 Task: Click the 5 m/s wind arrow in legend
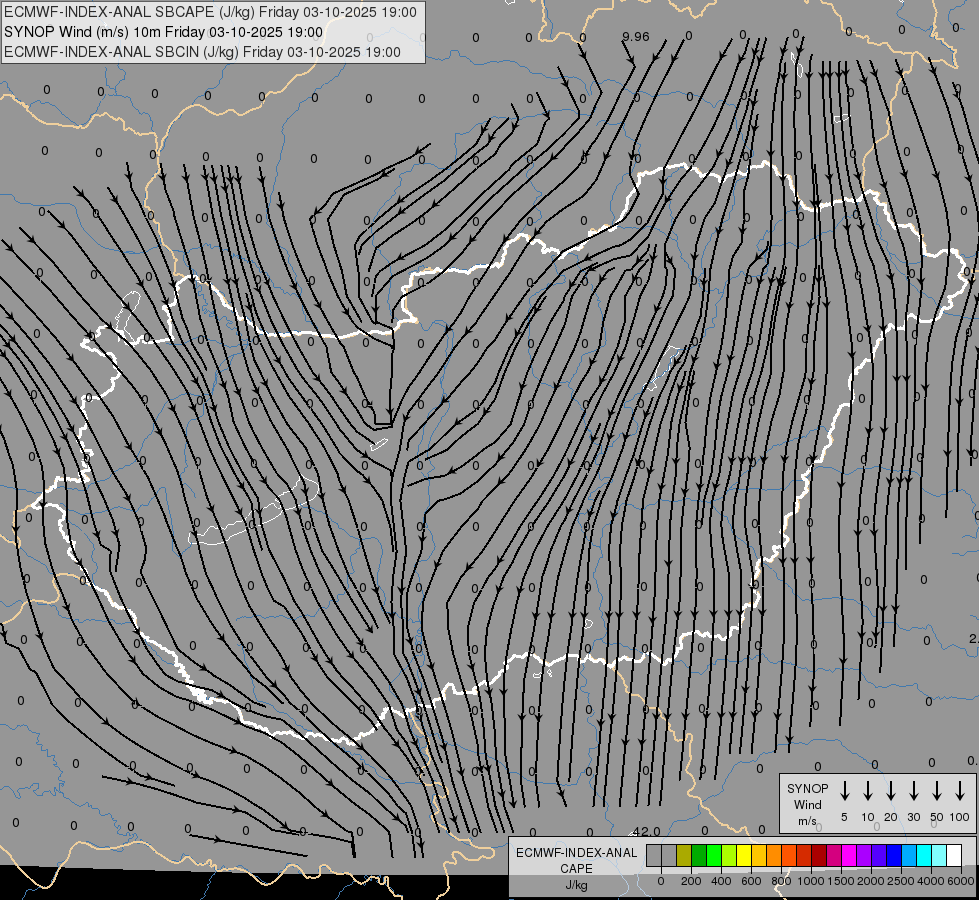pyautogui.click(x=845, y=791)
